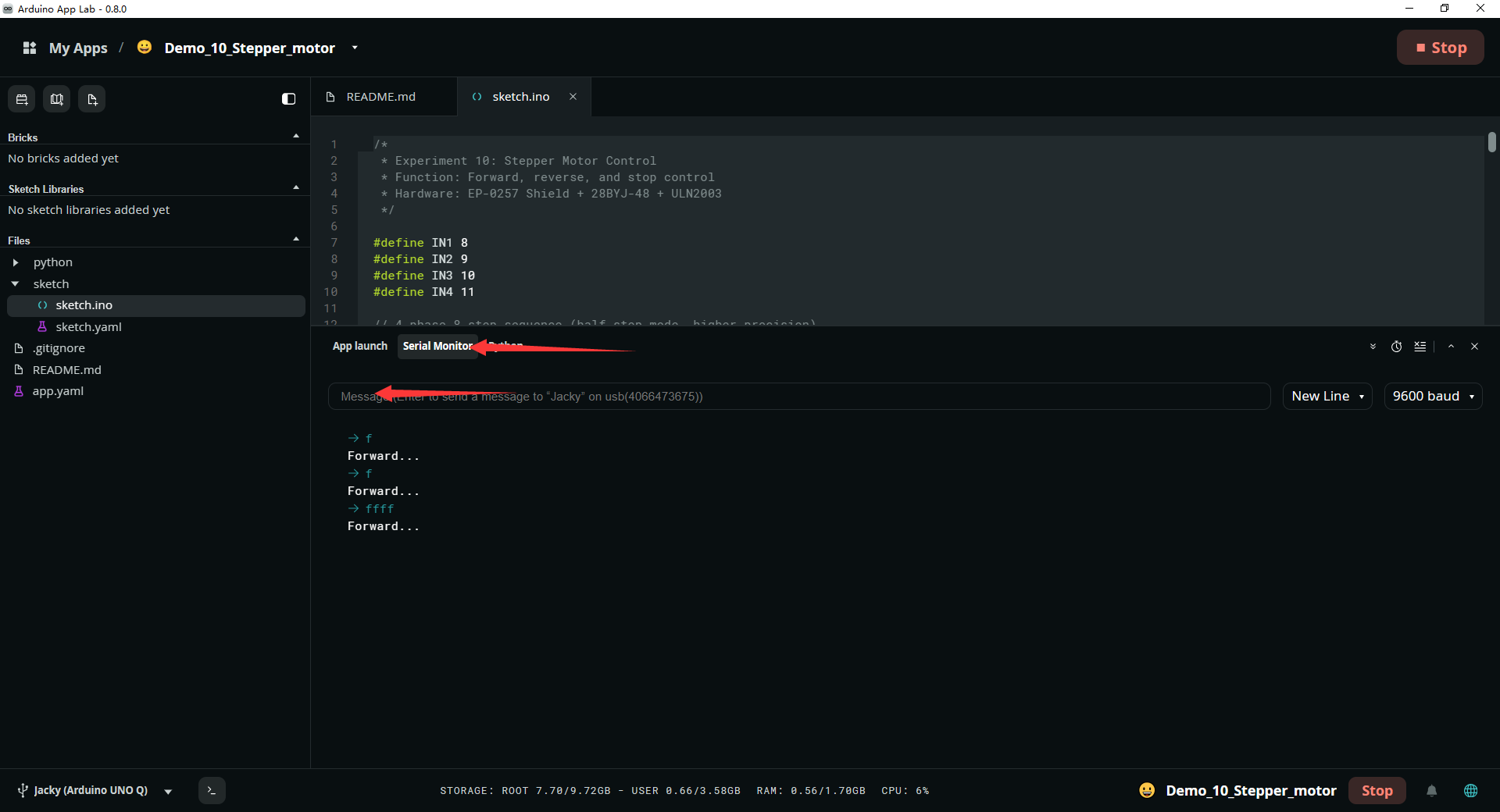Click the RAM: 0.56/1.70GB status entry
Viewport: 1500px width, 812px height.
[x=811, y=791]
